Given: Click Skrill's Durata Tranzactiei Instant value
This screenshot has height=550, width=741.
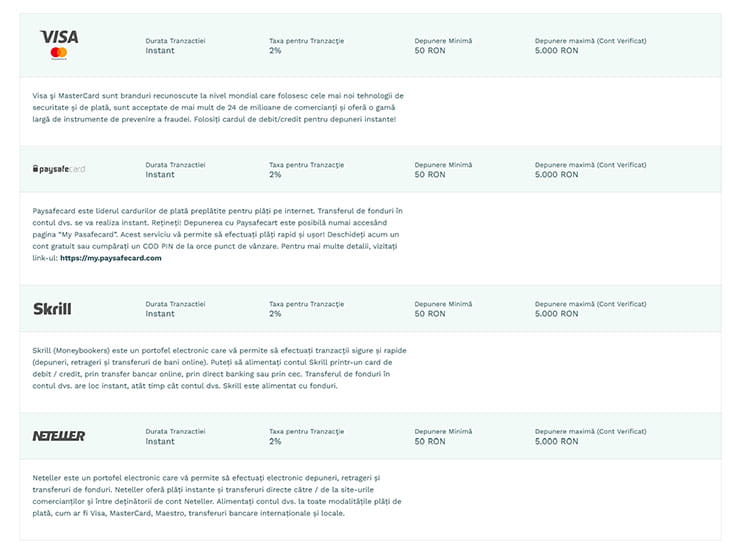Looking at the screenshot, I should [160, 313].
